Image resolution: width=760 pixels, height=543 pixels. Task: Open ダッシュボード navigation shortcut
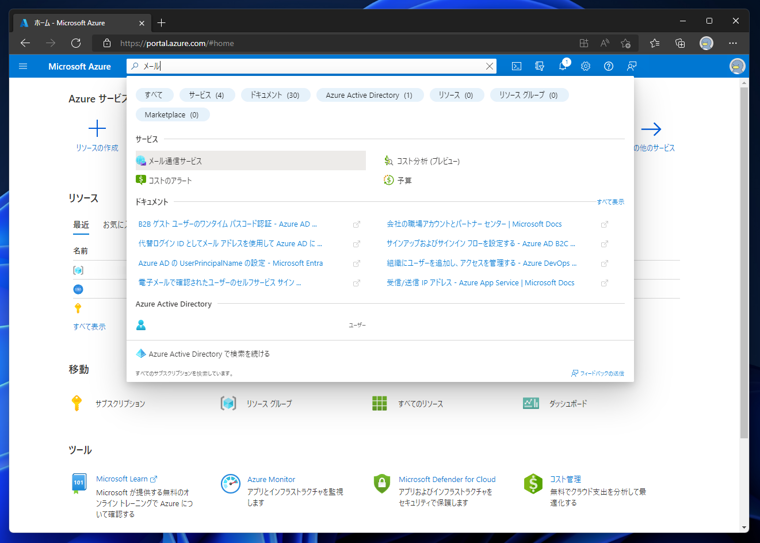555,403
